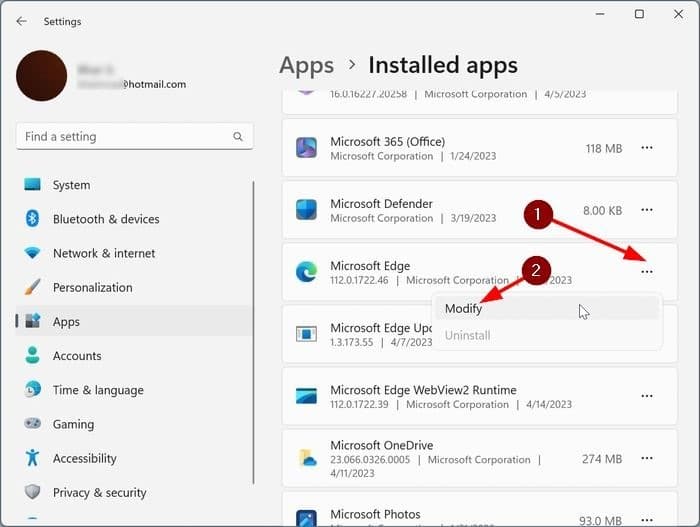
Task: Click the Personalization paintbrush icon
Action: tap(32, 287)
